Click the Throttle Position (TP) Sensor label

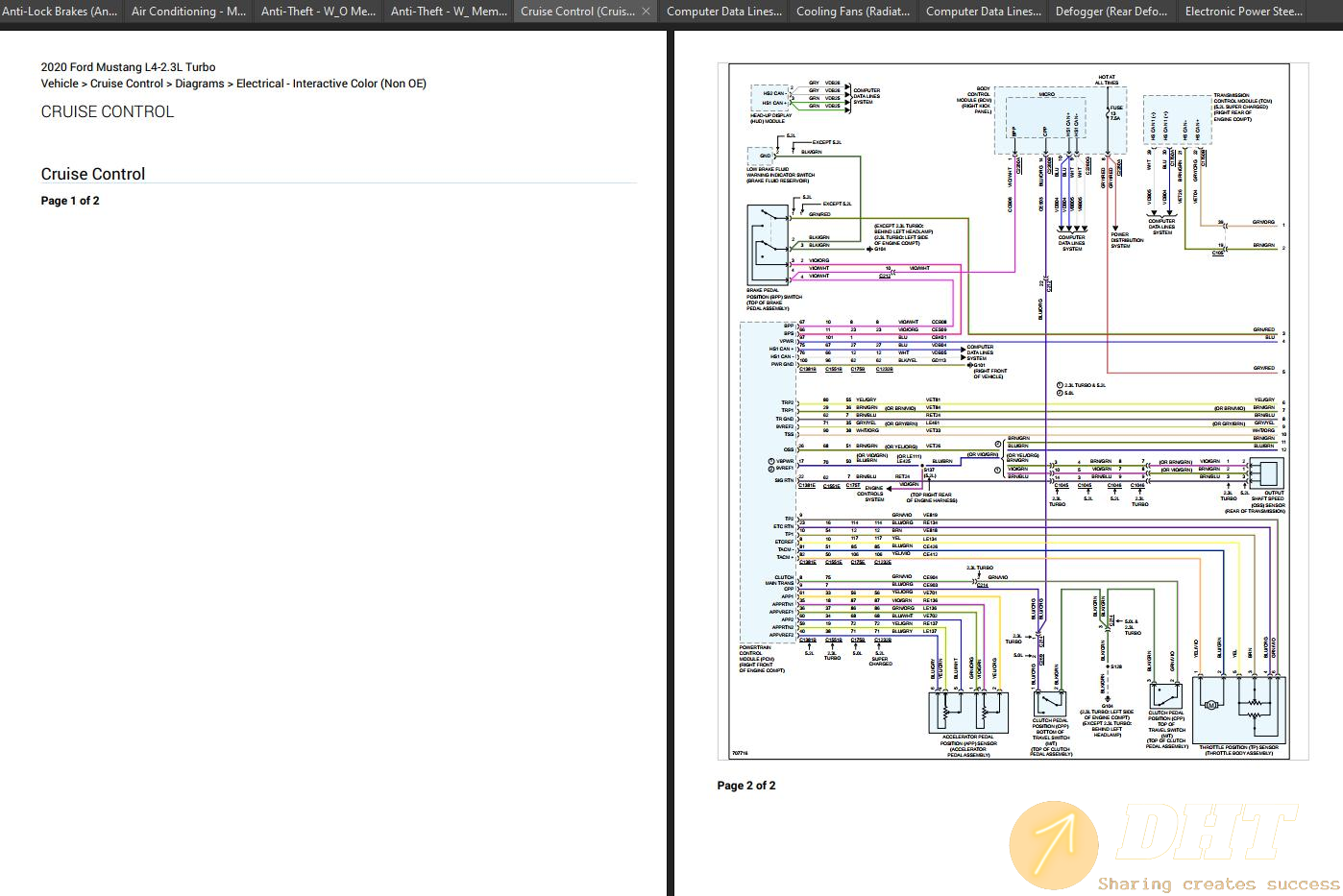pos(1238,750)
